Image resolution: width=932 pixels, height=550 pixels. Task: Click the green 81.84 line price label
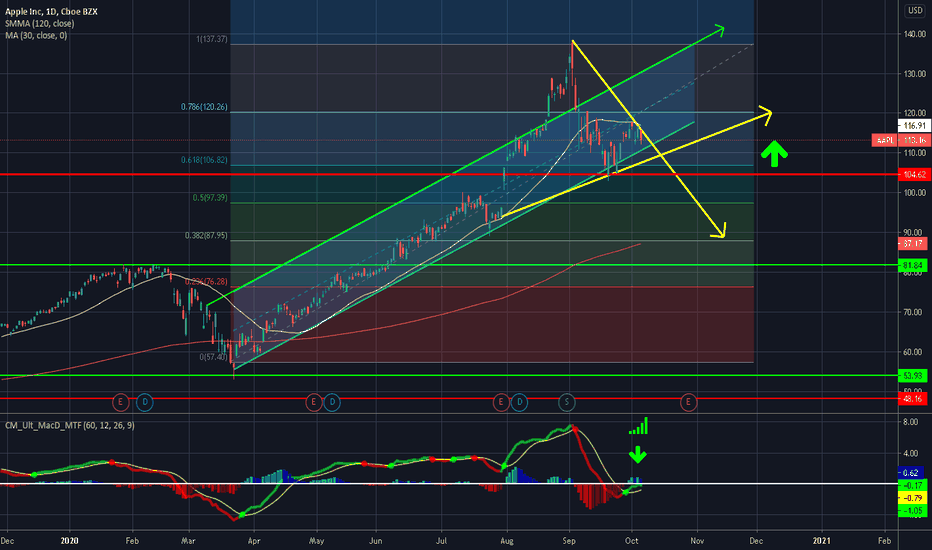pos(912,265)
